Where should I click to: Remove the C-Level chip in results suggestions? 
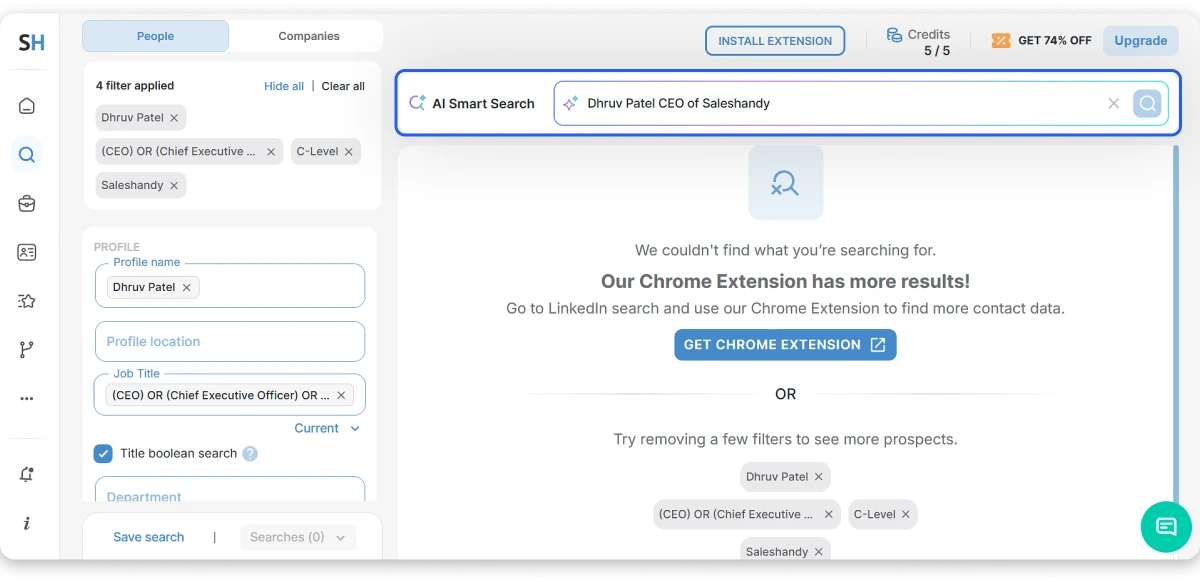coord(906,515)
